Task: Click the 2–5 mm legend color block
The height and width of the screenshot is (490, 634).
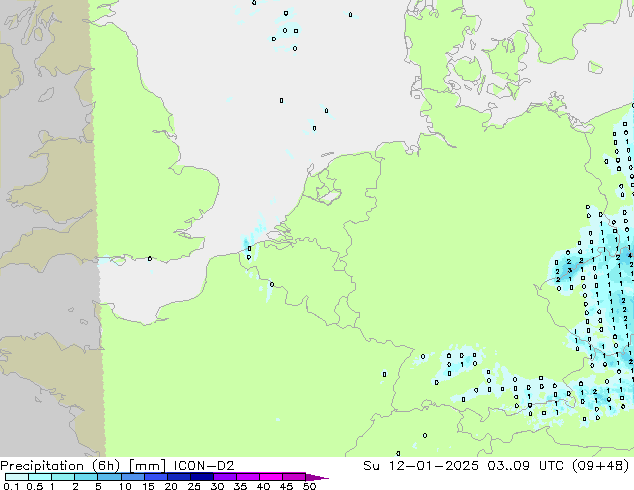Action: coord(86,477)
